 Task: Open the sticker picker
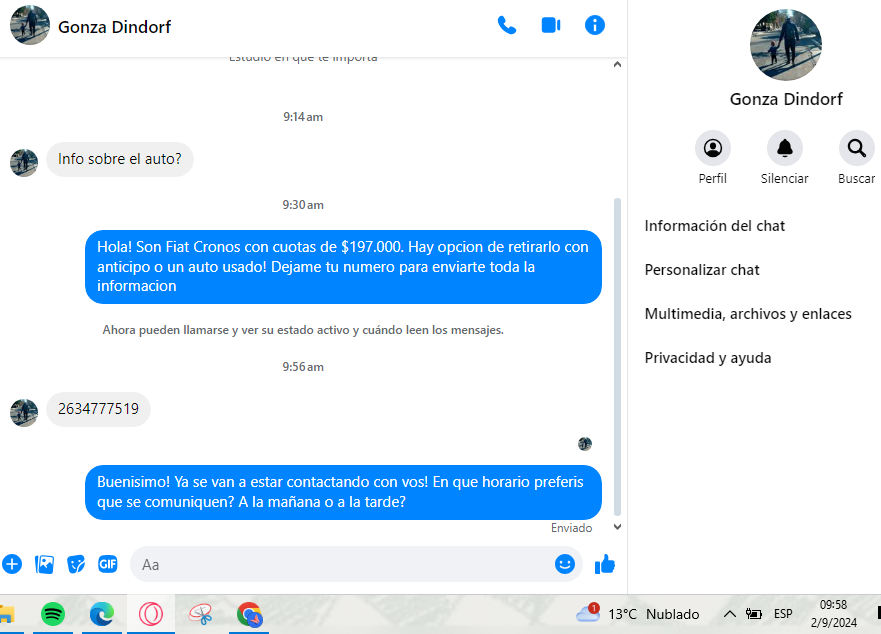pyautogui.click(x=76, y=564)
